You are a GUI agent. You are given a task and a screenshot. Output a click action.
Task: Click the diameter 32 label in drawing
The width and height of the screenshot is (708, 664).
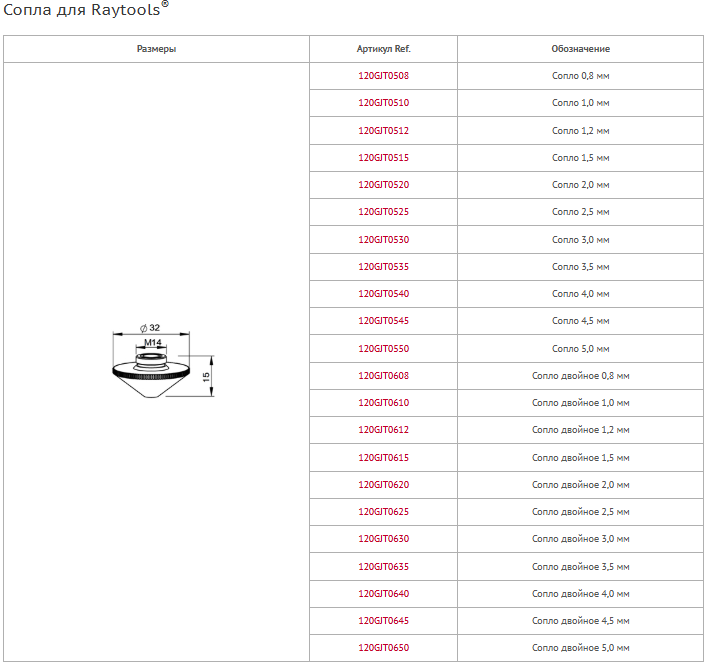150,328
